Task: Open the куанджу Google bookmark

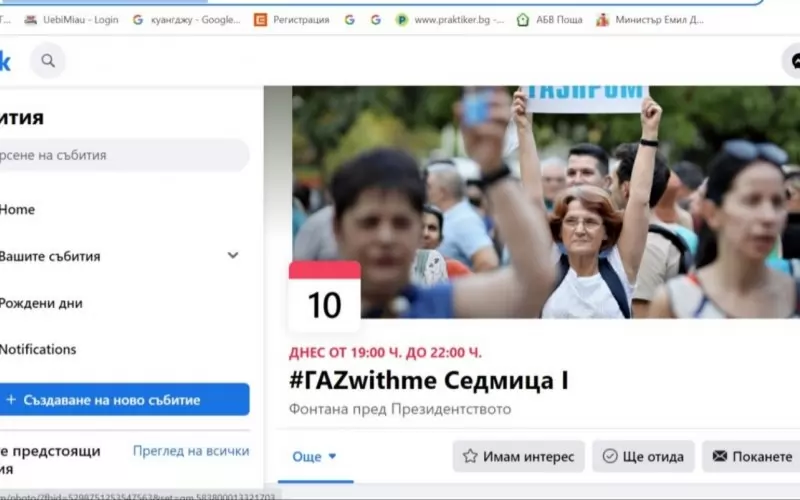Action: (187, 20)
